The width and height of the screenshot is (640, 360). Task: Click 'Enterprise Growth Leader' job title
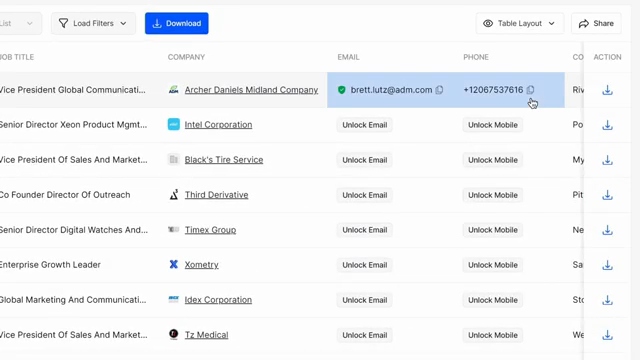(x=50, y=264)
